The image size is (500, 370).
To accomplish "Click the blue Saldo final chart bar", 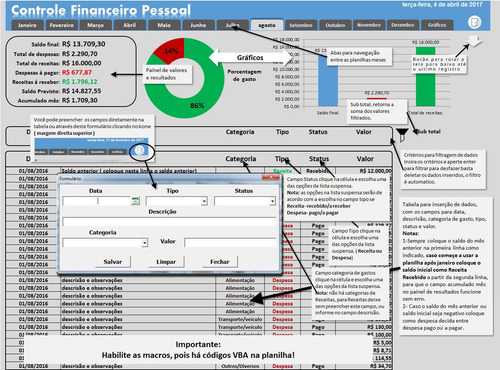I will tap(328, 81).
